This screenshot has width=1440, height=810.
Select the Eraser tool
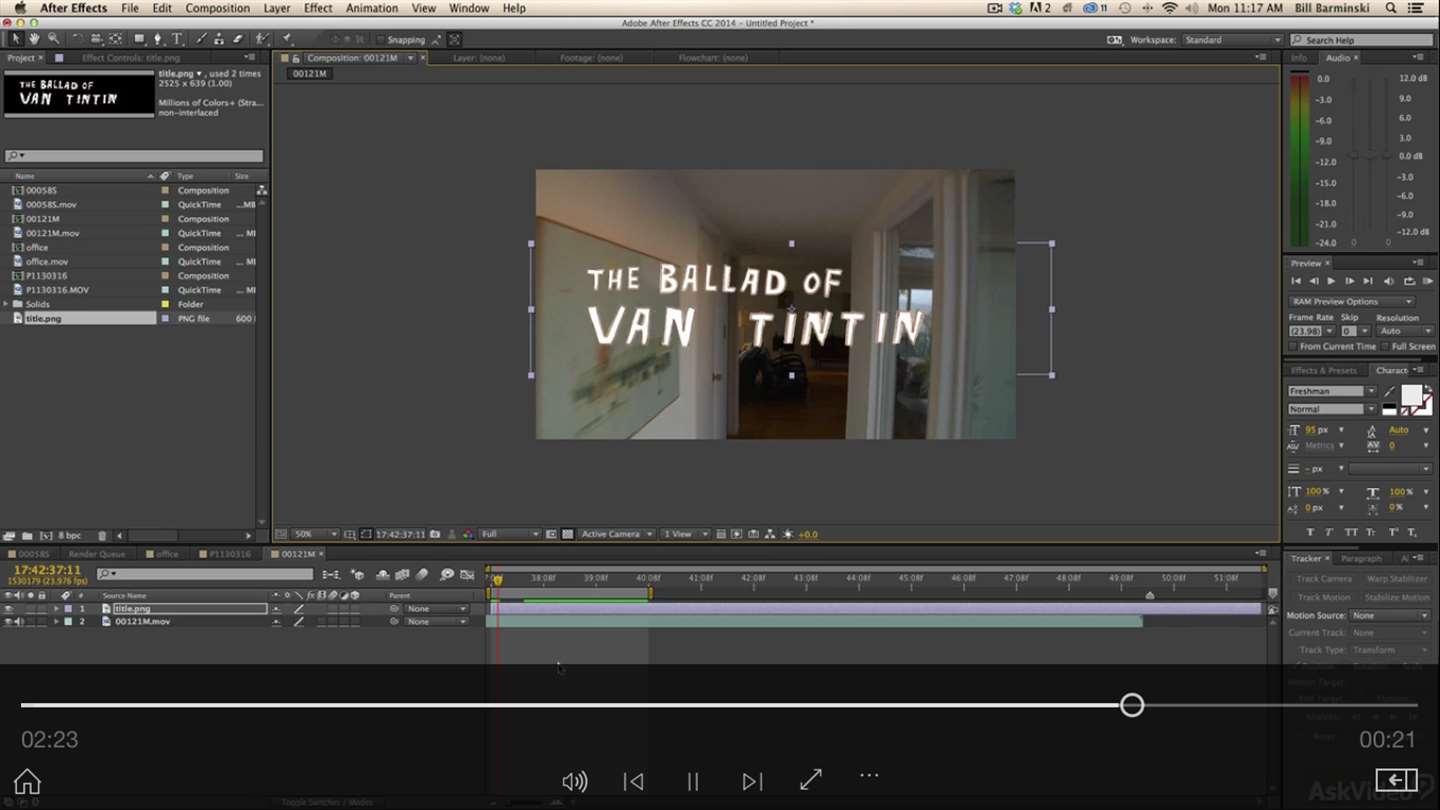pos(237,39)
